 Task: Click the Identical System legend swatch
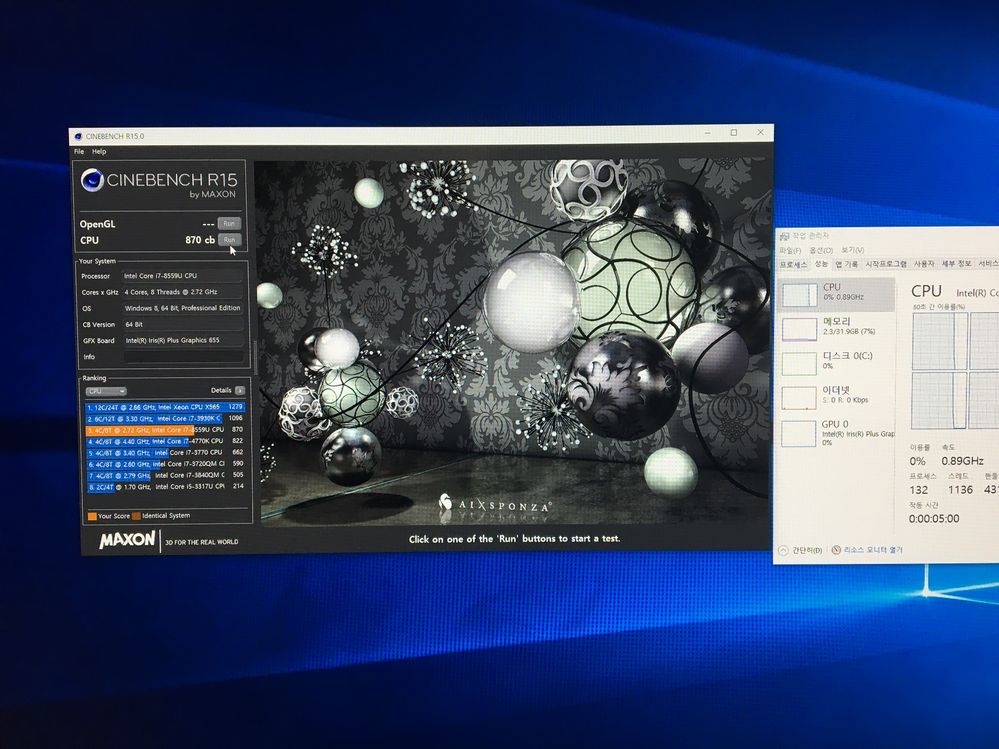[136, 516]
